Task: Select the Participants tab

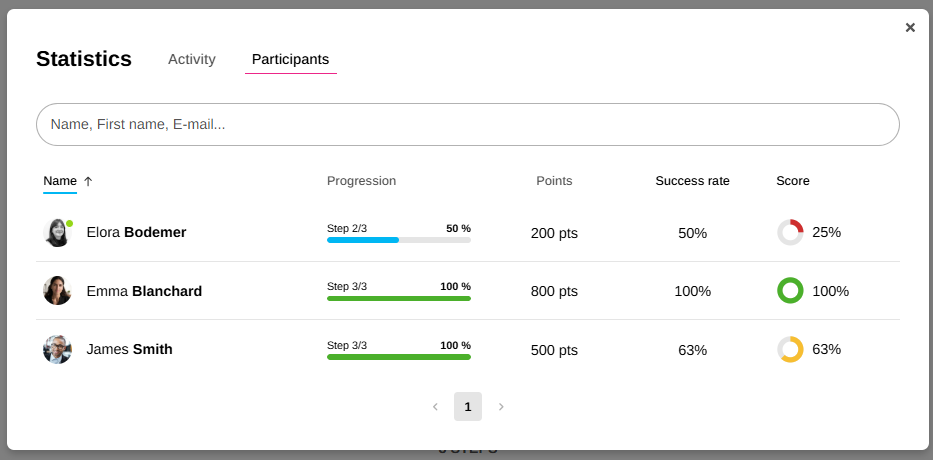Action: tap(290, 59)
